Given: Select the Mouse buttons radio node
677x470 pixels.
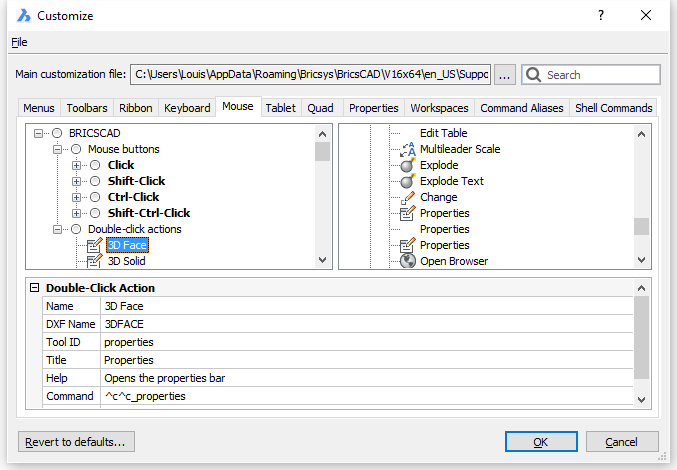Looking at the screenshot, I should click(x=76, y=149).
